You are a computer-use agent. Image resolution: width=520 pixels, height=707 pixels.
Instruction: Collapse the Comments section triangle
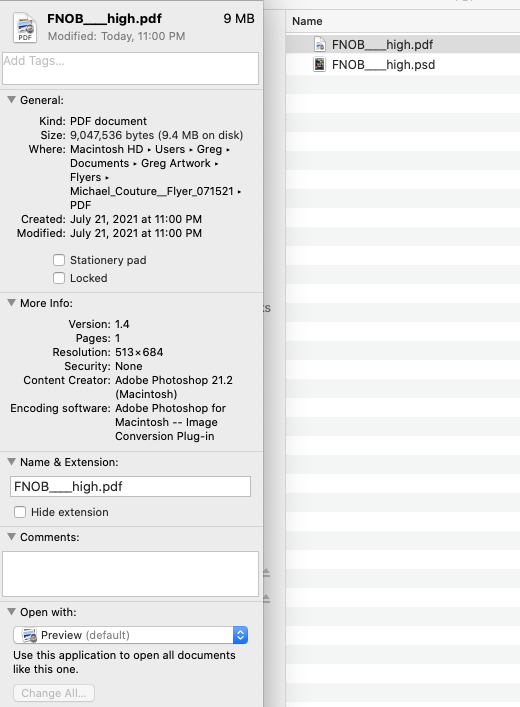click(11, 537)
